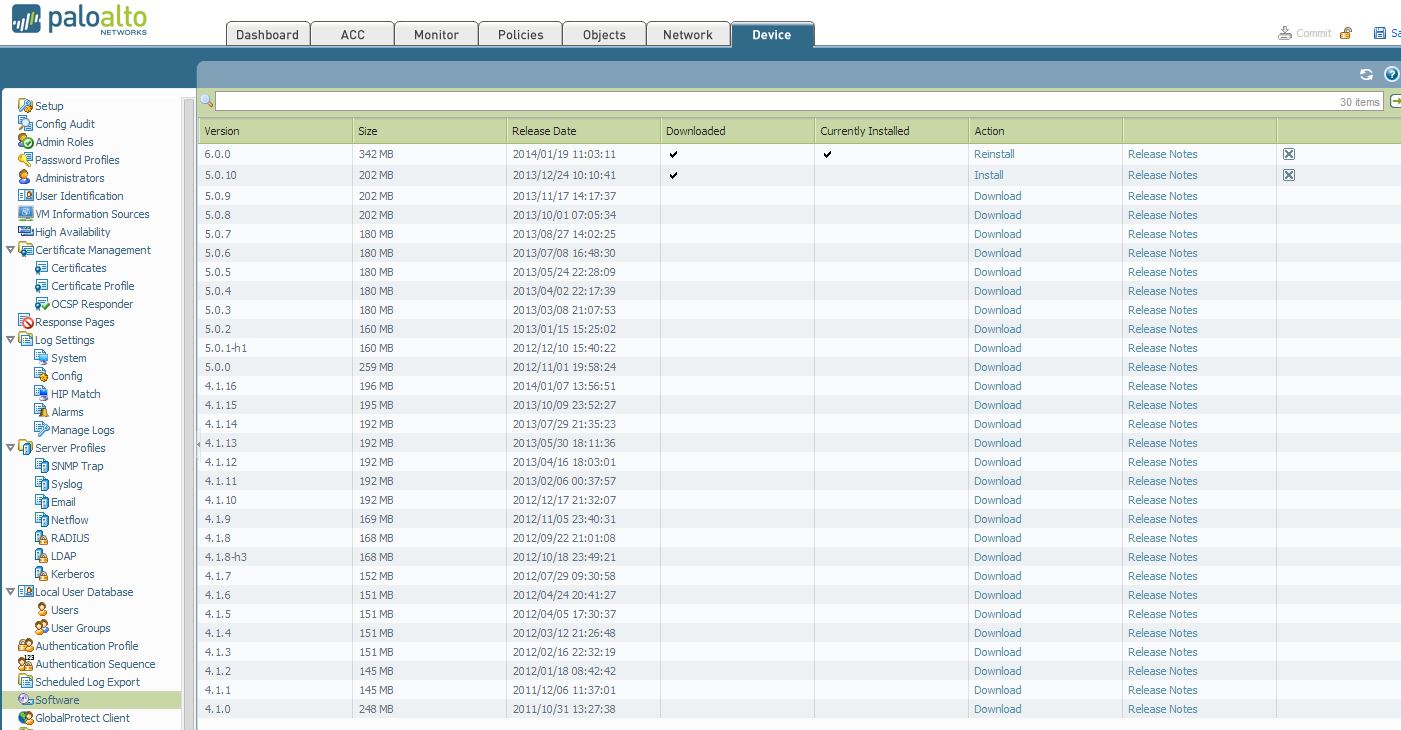The width and height of the screenshot is (1401, 730).
Task: Click the Netflow icon
Action: 42,520
